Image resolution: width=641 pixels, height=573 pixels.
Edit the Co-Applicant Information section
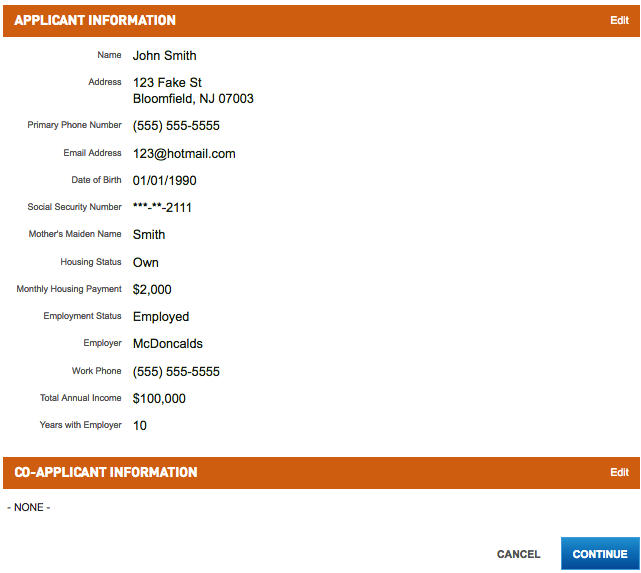tap(619, 472)
